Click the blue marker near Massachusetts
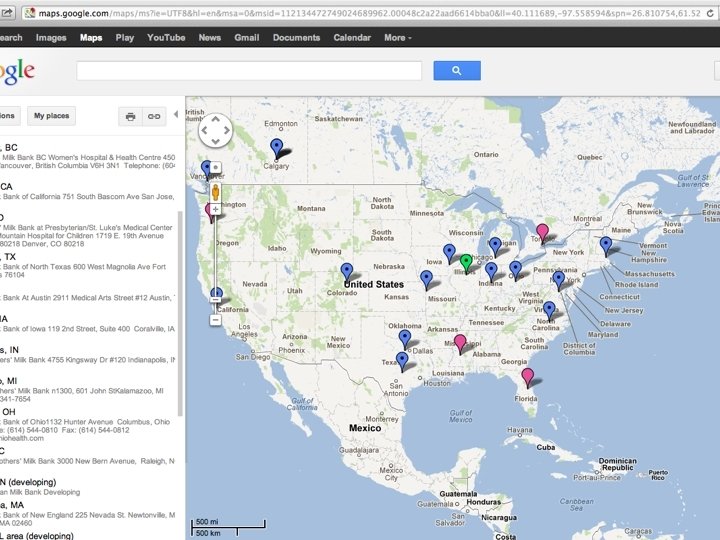Image resolution: width=720 pixels, height=540 pixels. click(x=606, y=246)
